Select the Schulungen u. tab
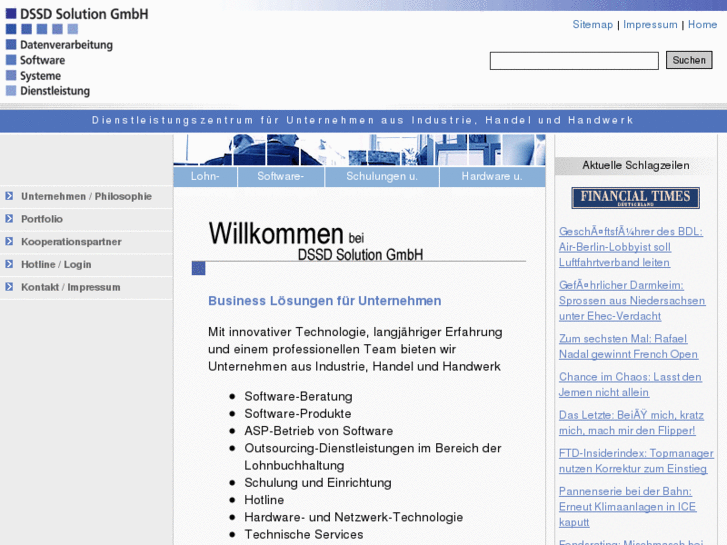727x545 pixels. [x=382, y=176]
